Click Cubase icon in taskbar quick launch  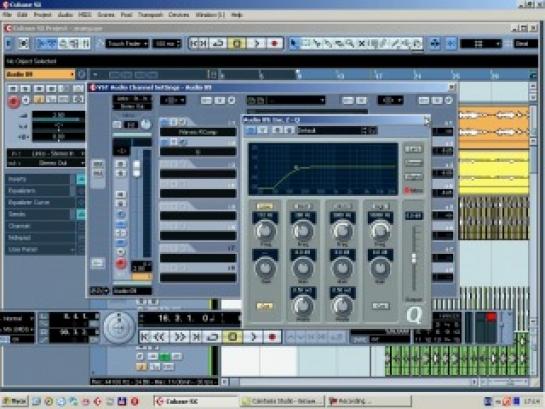pos(98,402)
